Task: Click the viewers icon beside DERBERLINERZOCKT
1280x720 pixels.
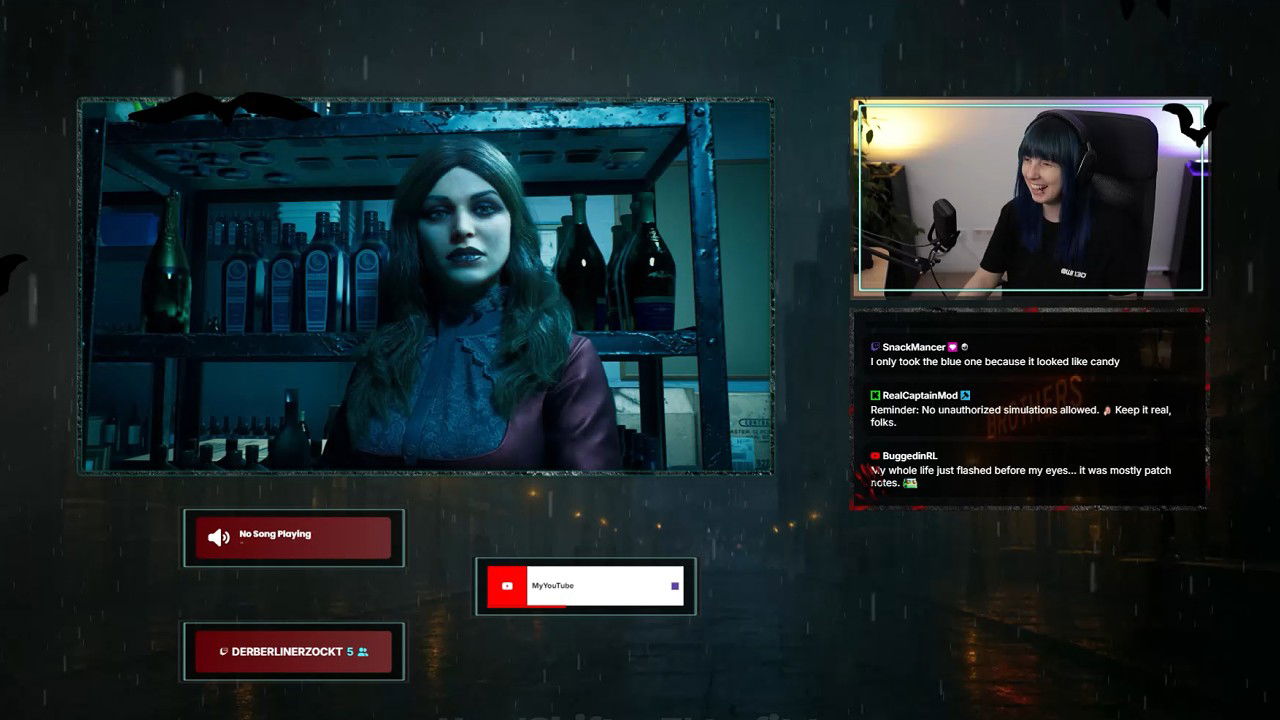Action: [x=363, y=652]
